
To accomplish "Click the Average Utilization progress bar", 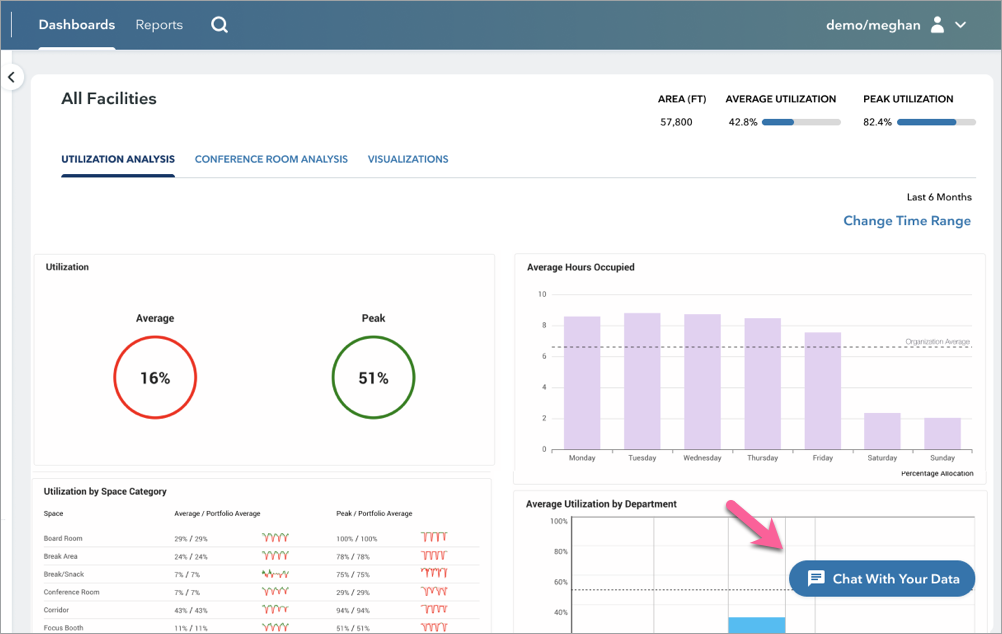I will 800,122.
